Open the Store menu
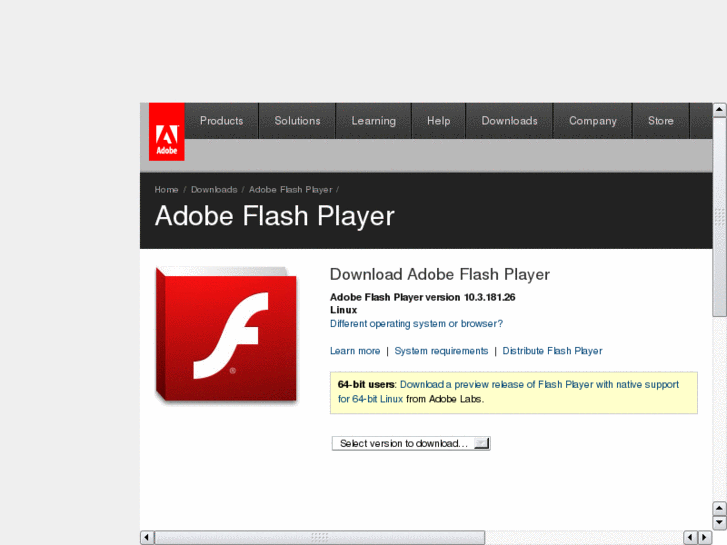The image size is (727, 545). click(661, 121)
